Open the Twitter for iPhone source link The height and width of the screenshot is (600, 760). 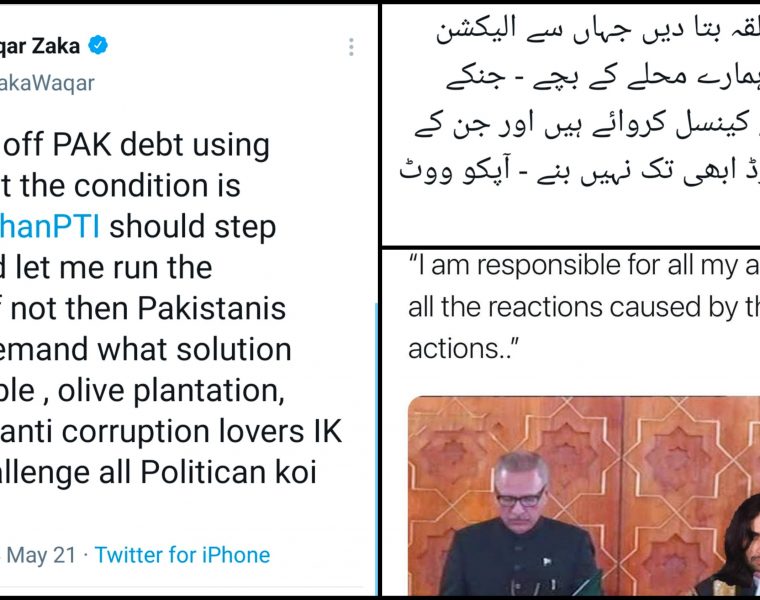pos(182,555)
